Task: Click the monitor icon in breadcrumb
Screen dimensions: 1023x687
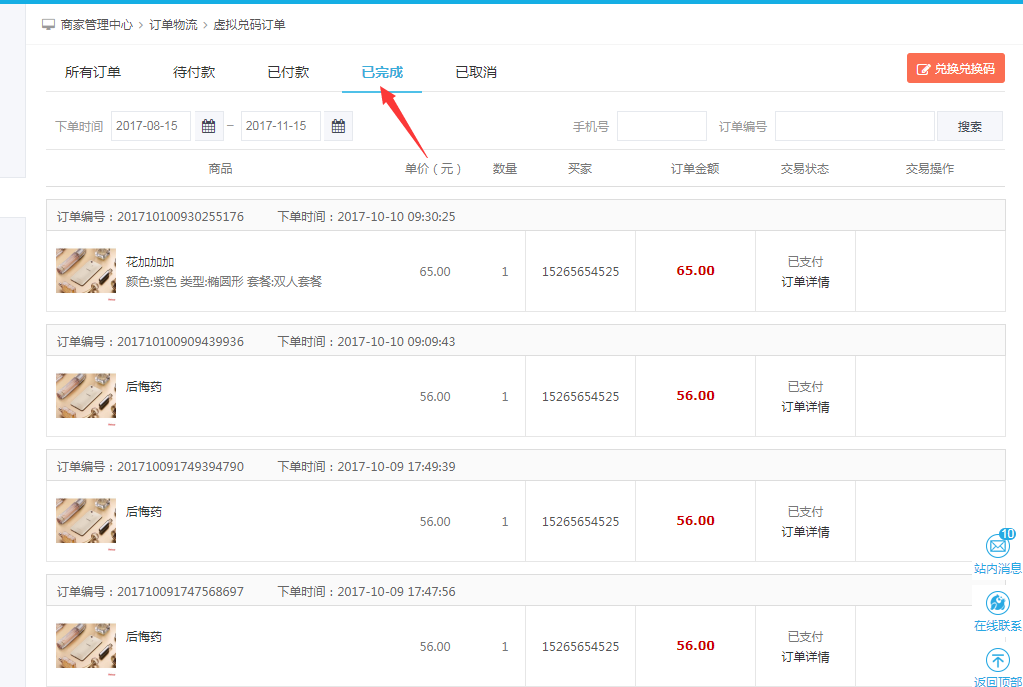Action: (48, 24)
